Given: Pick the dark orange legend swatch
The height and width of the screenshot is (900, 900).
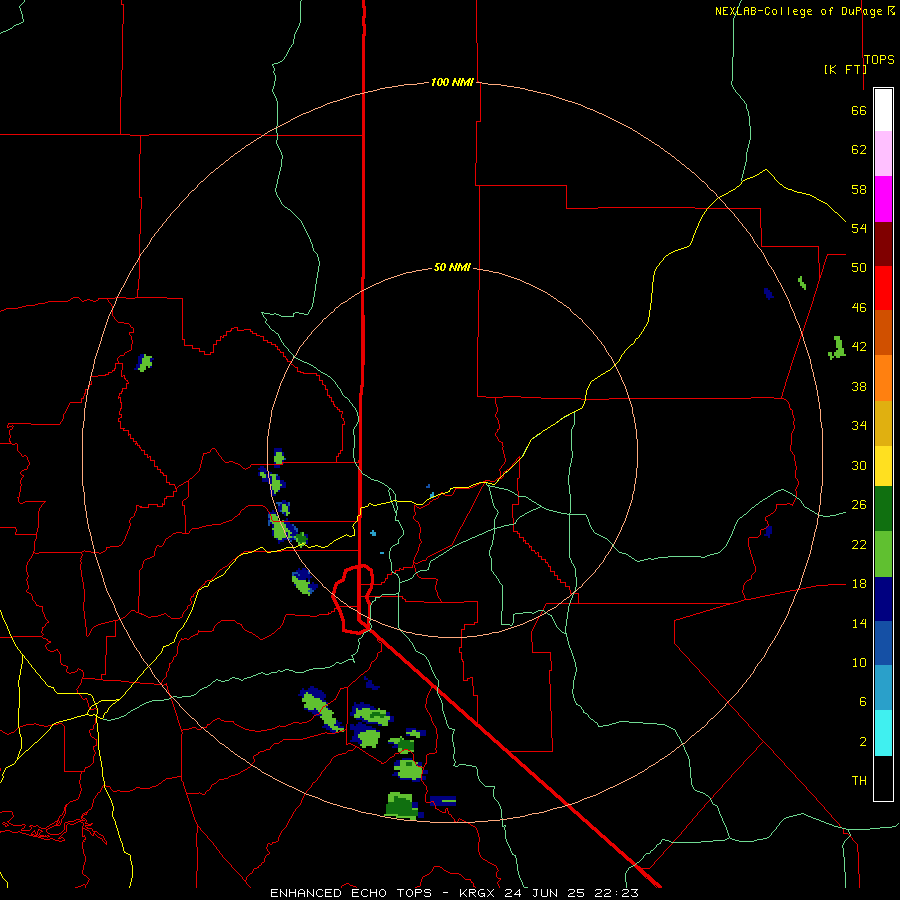Looking at the screenshot, I should point(883,332).
